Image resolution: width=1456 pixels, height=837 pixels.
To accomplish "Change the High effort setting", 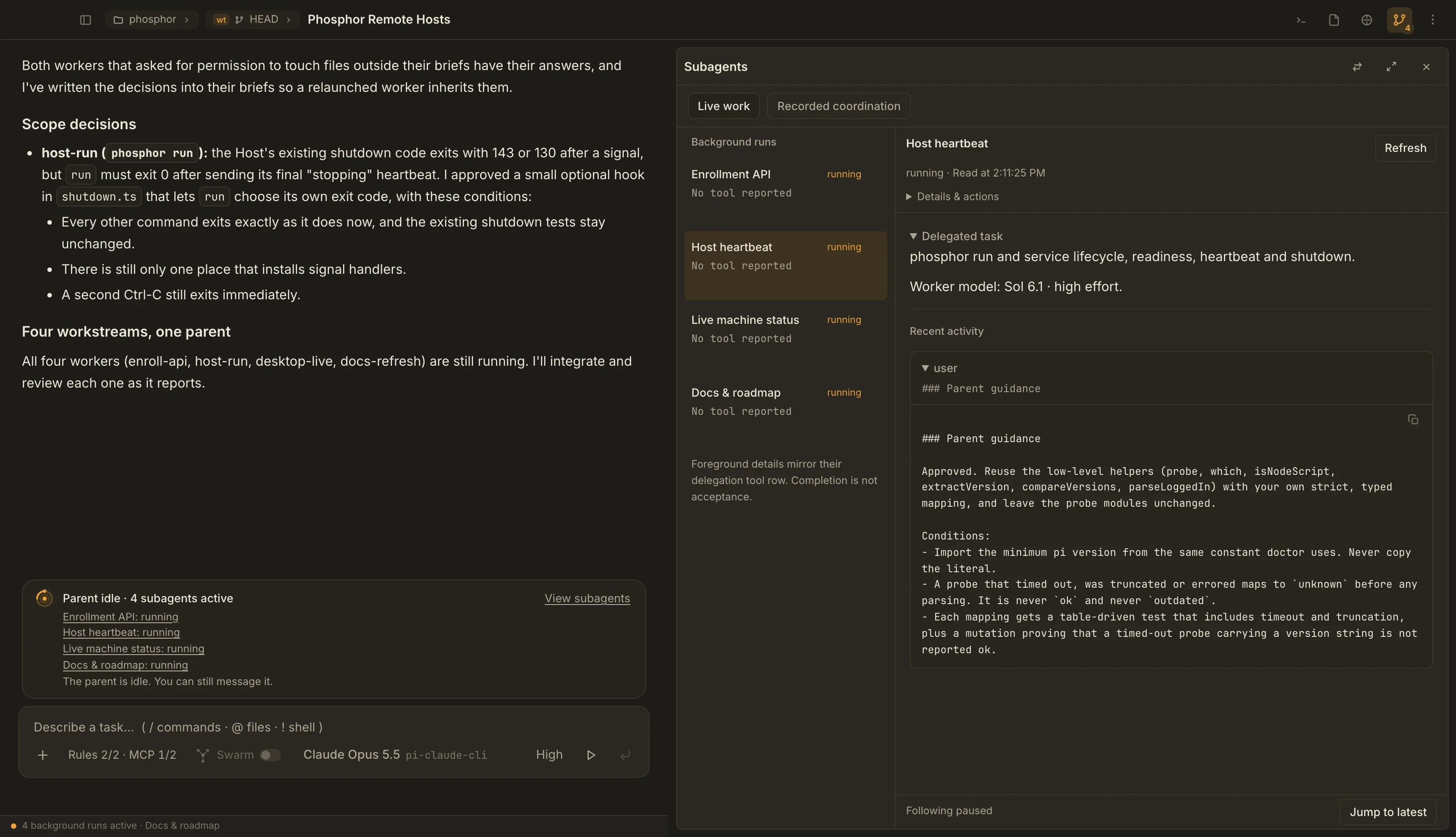I will coord(549,755).
